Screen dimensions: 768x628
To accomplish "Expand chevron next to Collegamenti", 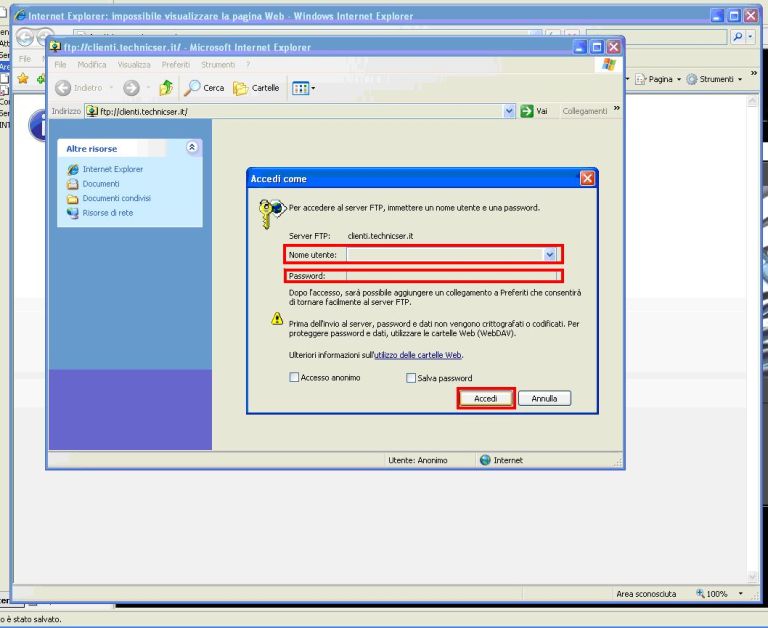I will pos(617,108).
